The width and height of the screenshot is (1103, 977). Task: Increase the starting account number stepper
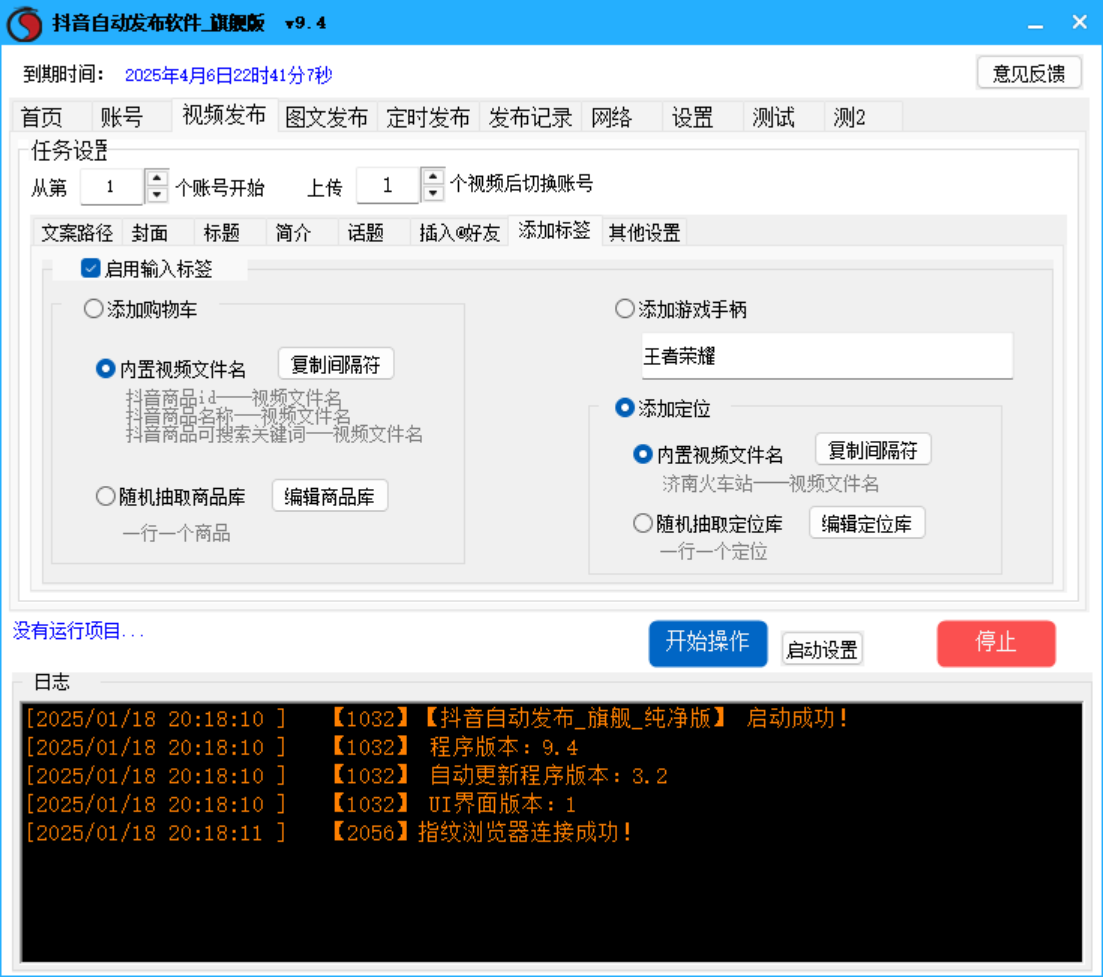pyautogui.click(x=157, y=178)
